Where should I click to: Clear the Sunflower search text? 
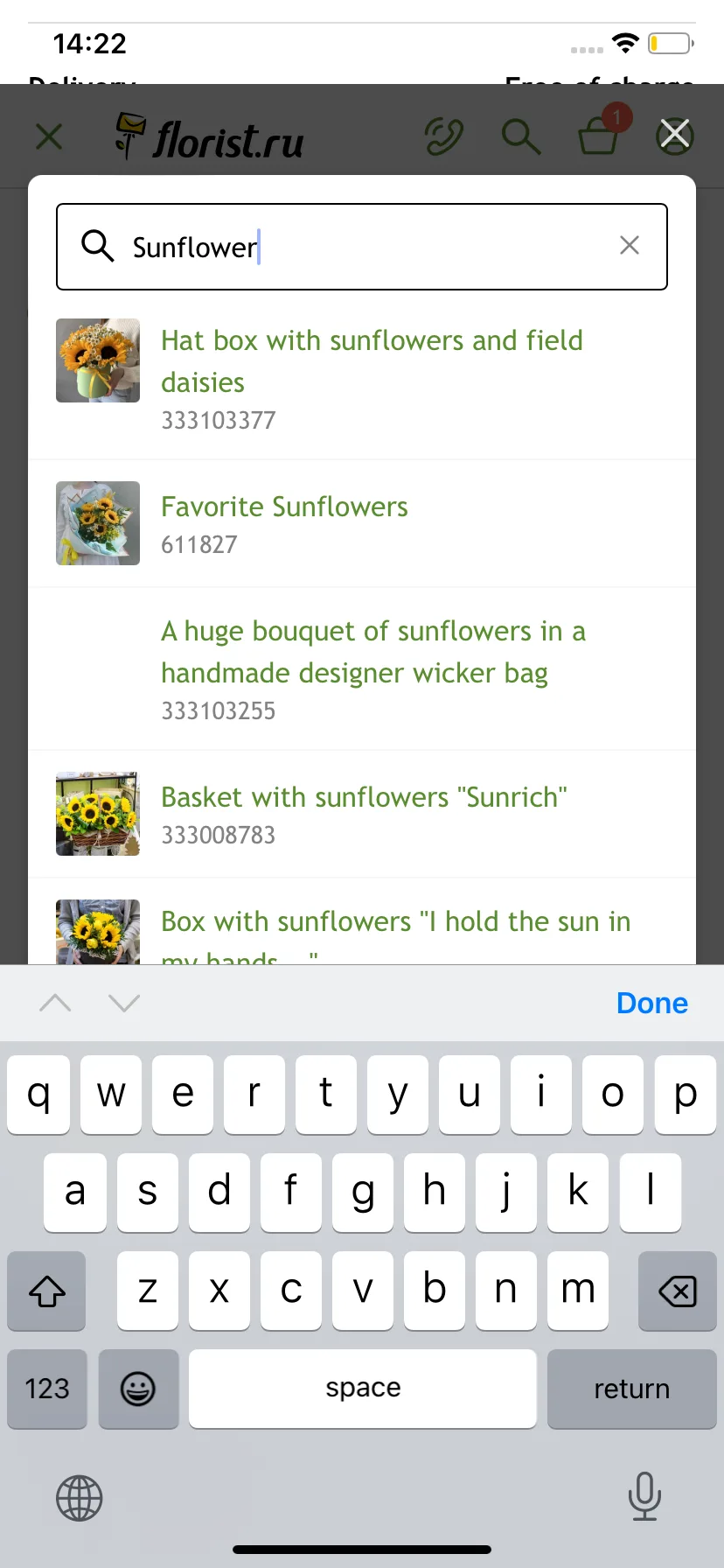630,245
